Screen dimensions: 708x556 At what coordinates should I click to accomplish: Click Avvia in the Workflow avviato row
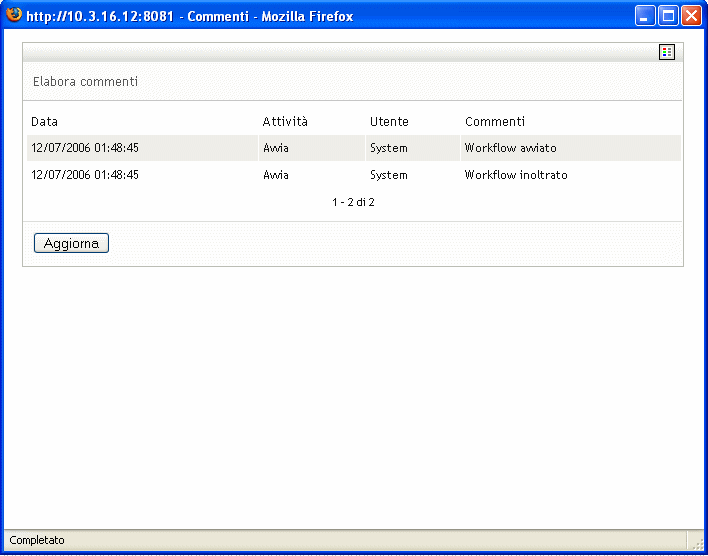tap(276, 148)
